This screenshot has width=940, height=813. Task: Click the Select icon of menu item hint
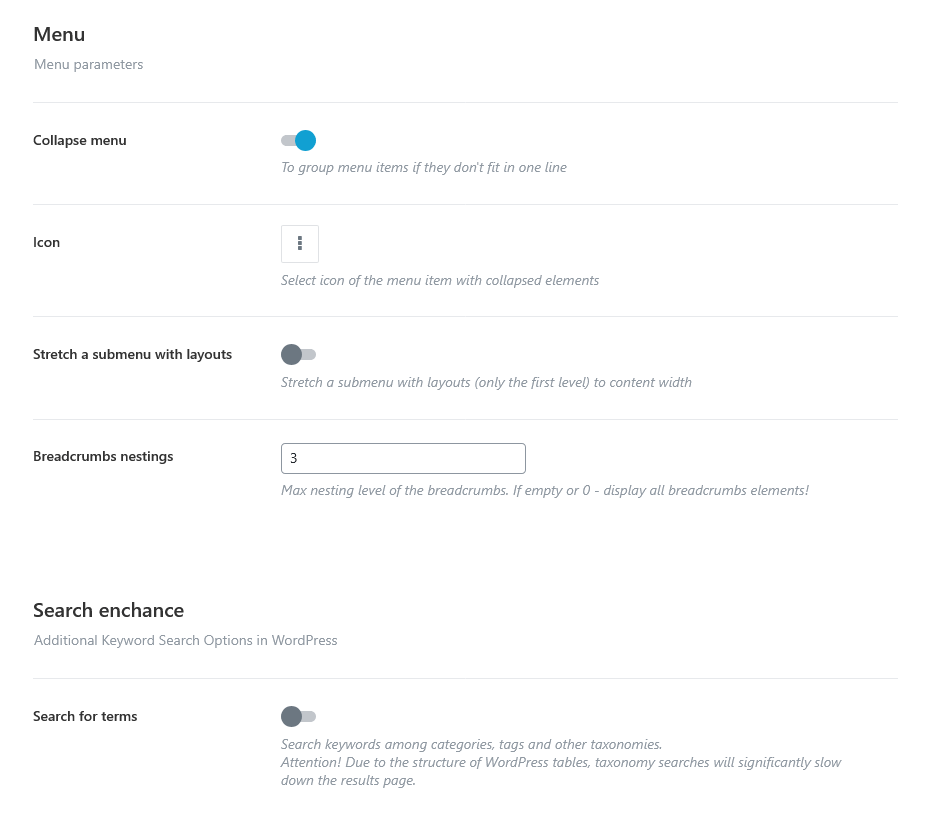440,281
